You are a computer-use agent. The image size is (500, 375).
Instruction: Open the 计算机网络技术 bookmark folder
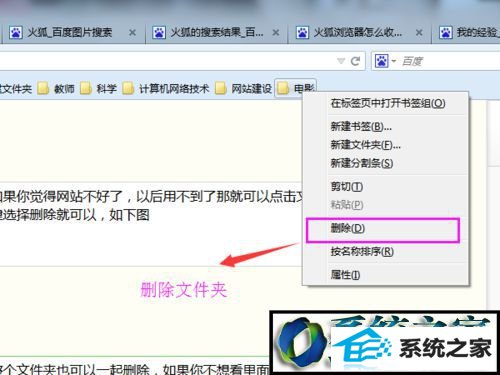(166, 88)
